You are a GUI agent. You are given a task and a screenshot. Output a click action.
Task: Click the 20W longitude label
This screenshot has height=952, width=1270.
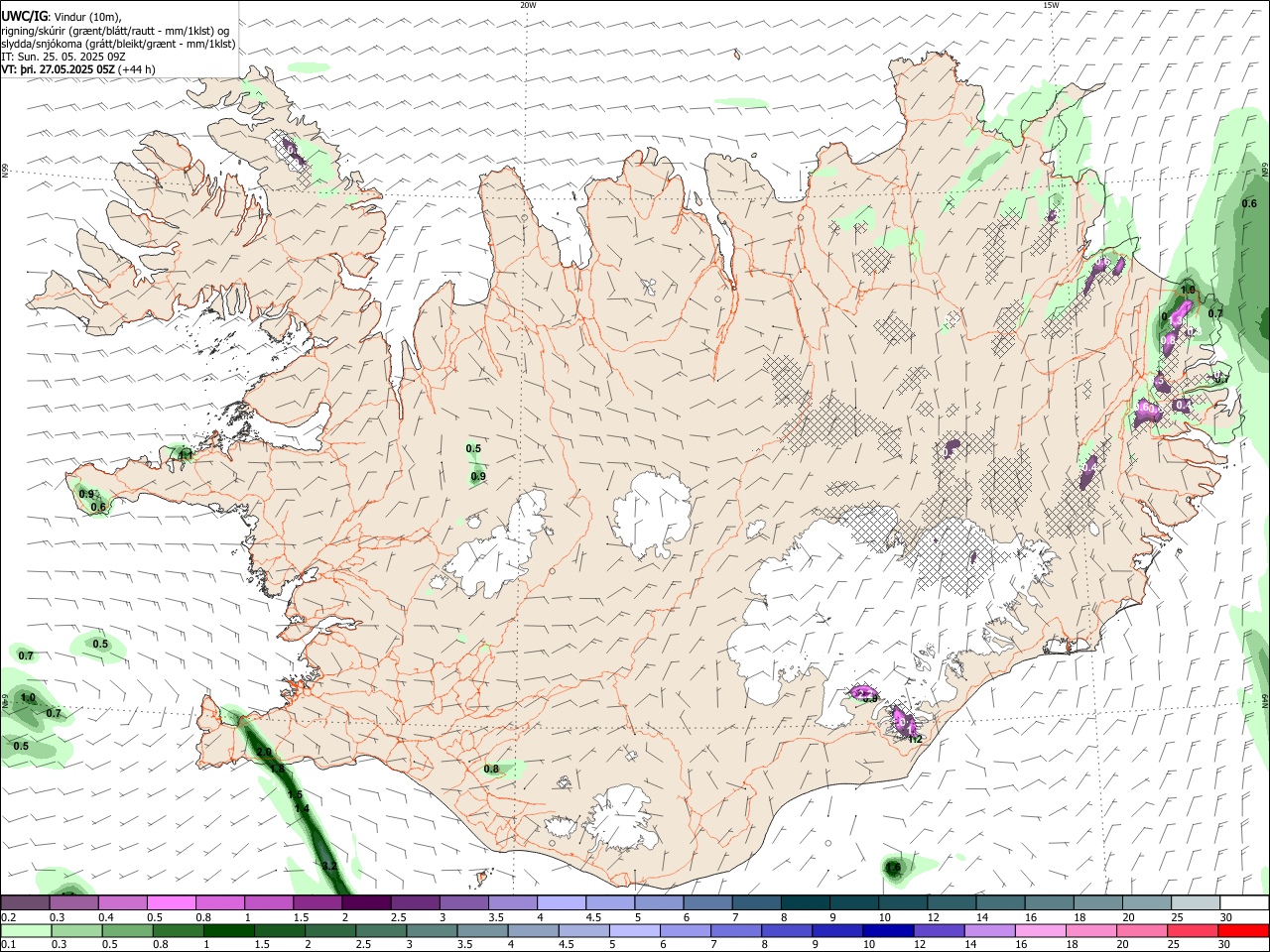tap(528, 5)
